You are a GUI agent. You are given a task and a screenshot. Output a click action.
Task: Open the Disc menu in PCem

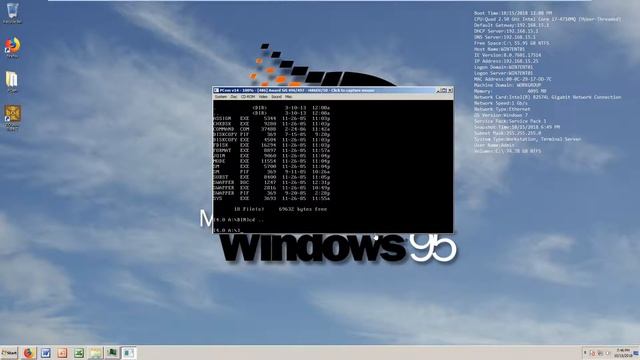pyautogui.click(x=233, y=97)
